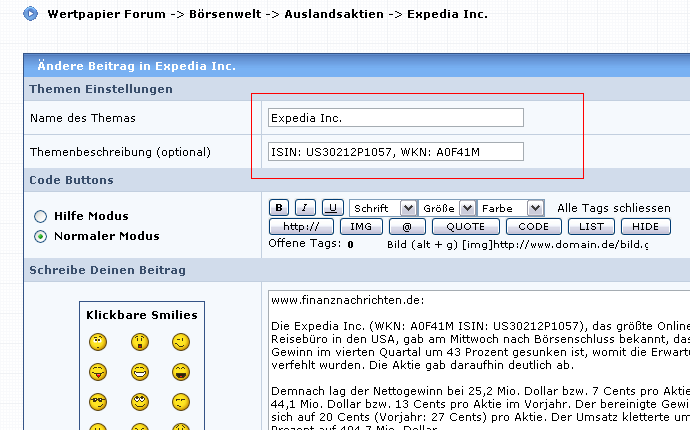Click the 'Themen Einstellungen' section heading
The image size is (690, 430).
pos(101,89)
